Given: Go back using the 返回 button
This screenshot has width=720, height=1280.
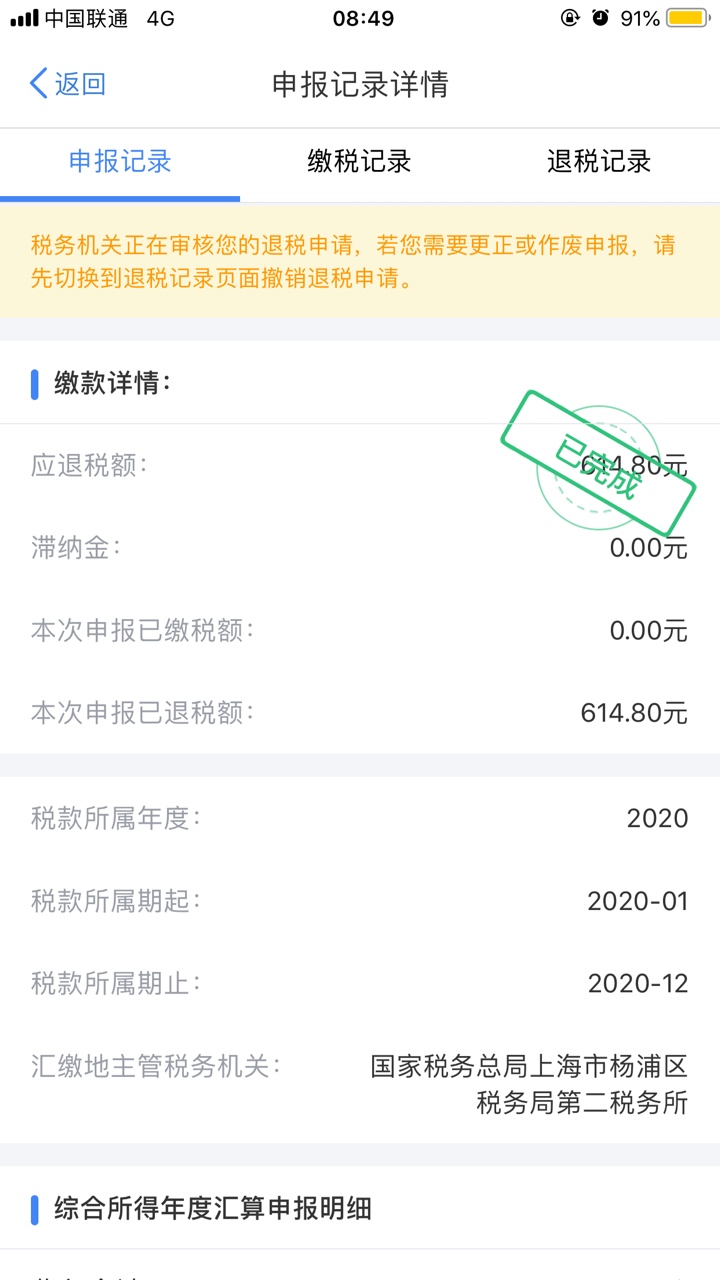Looking at the screenshot, I should (x=68, y=84).
